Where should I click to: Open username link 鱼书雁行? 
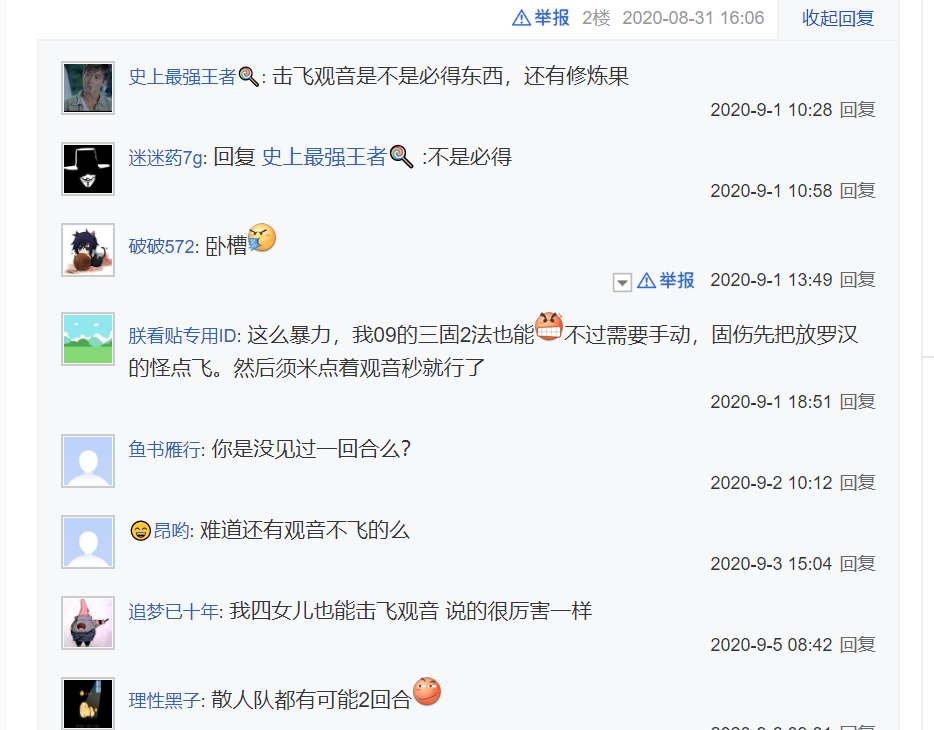click(x=164, y=449)
